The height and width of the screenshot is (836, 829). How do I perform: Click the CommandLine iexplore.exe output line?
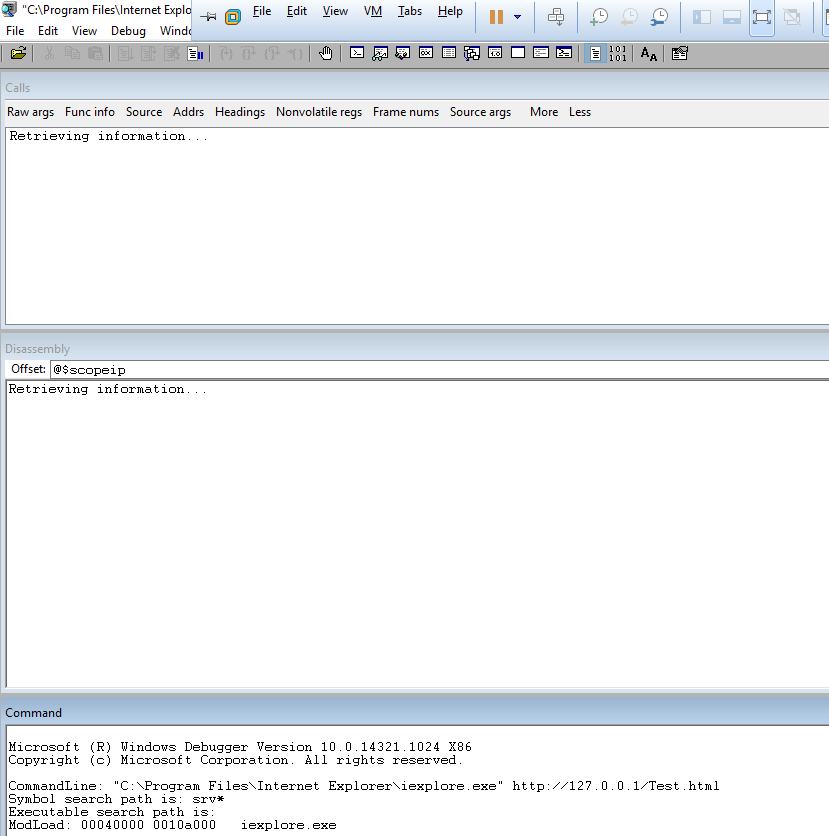tap(364, 786)
